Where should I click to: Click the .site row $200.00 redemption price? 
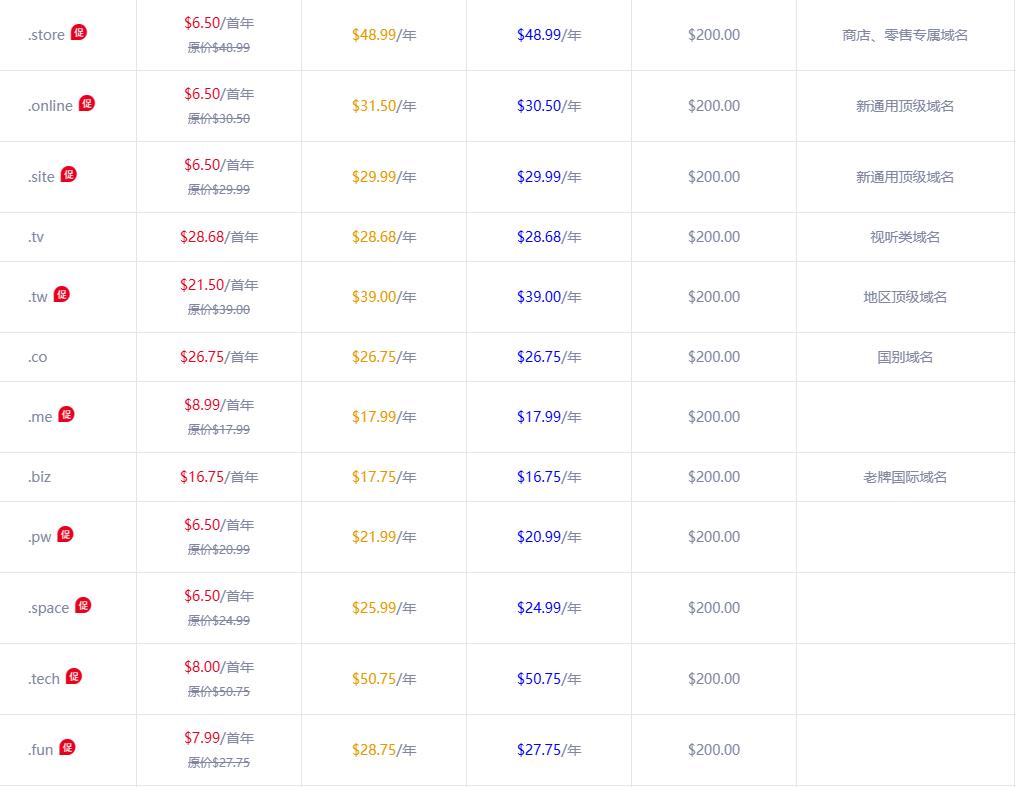(x=714, y=177)
